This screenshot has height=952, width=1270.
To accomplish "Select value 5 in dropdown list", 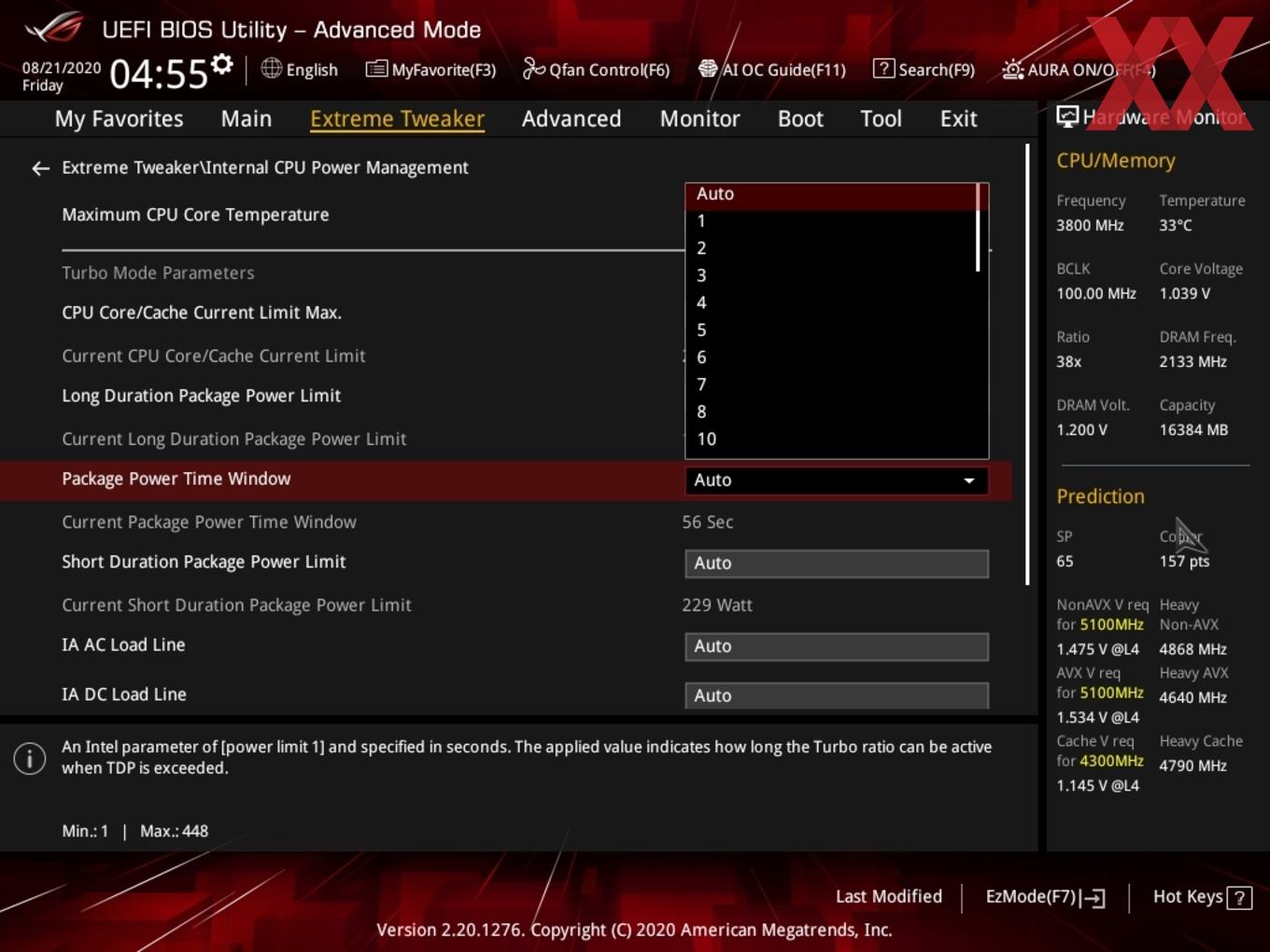I will [x=831, y=330].
